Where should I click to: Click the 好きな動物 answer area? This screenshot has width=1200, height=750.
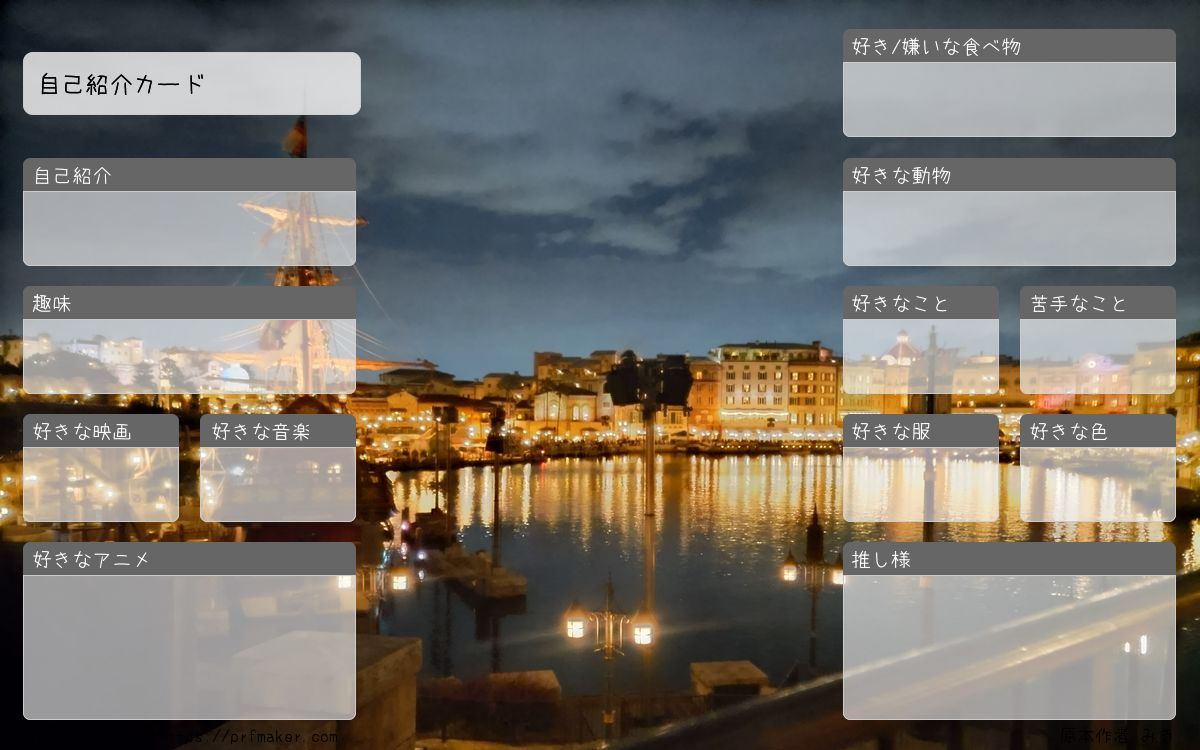[1009, 228]
